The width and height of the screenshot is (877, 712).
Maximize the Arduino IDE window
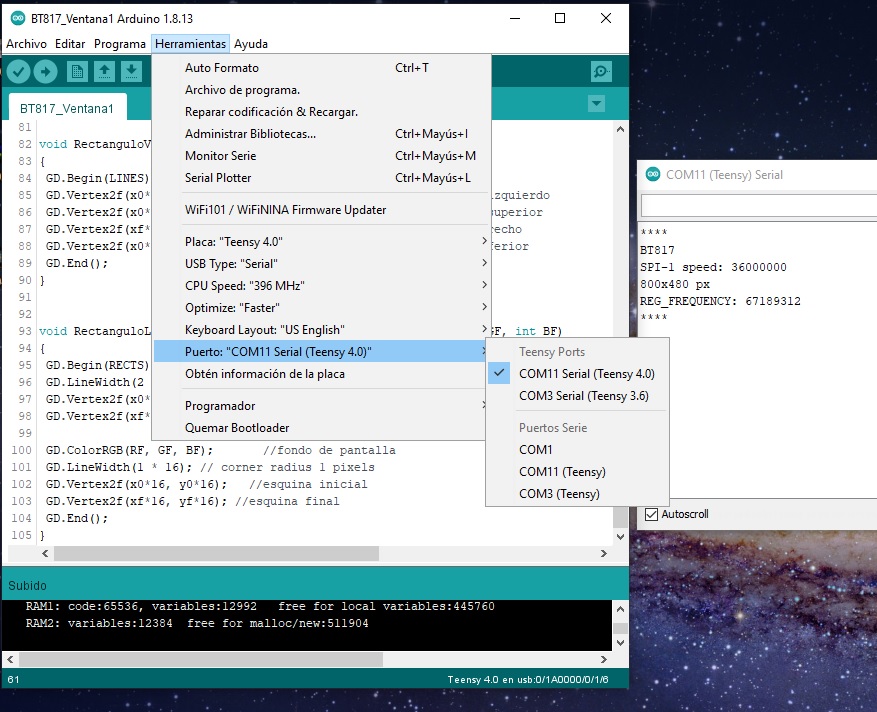559,18
